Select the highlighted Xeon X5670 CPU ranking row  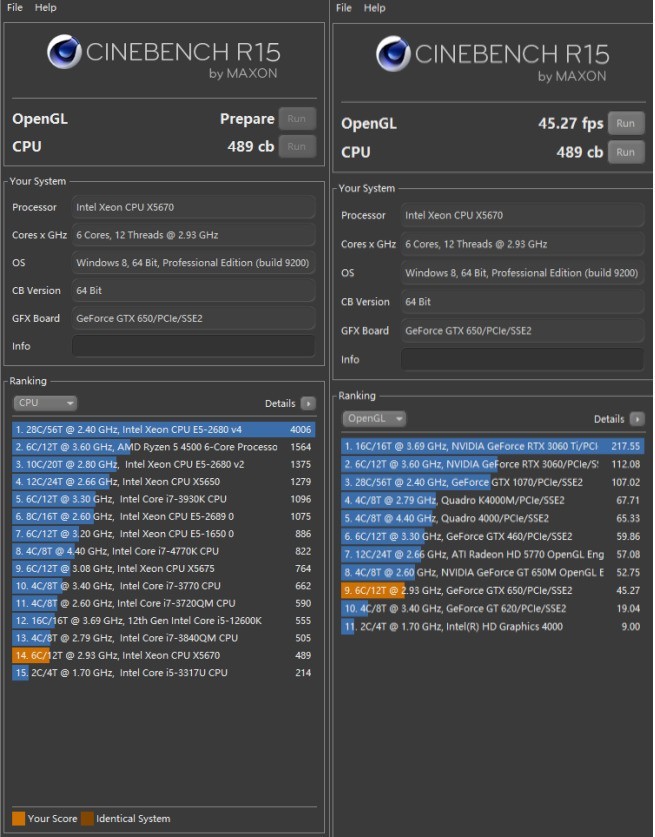pos(163,655)
